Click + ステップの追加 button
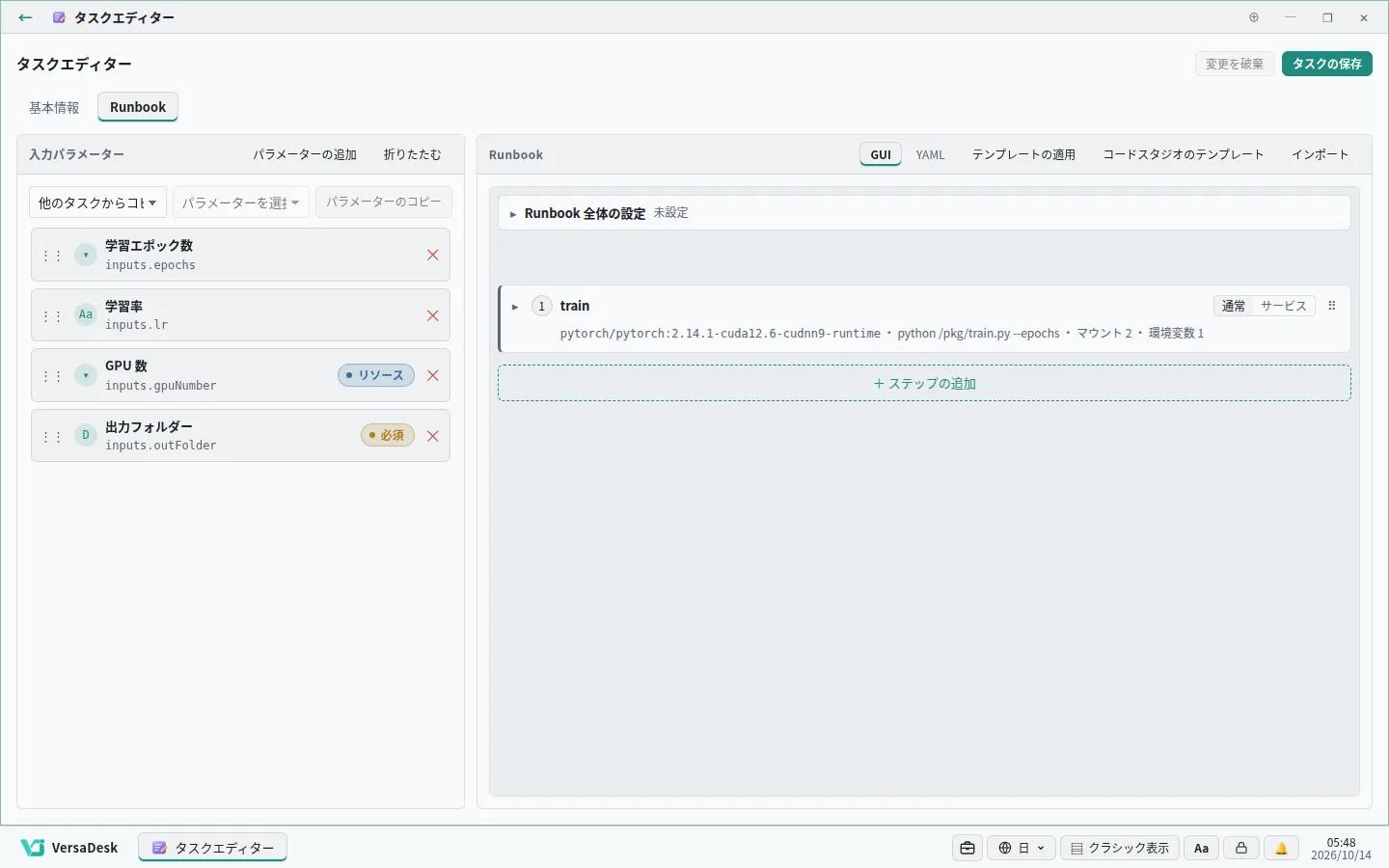Viewport: 1389px width, 868px height. 924,383
